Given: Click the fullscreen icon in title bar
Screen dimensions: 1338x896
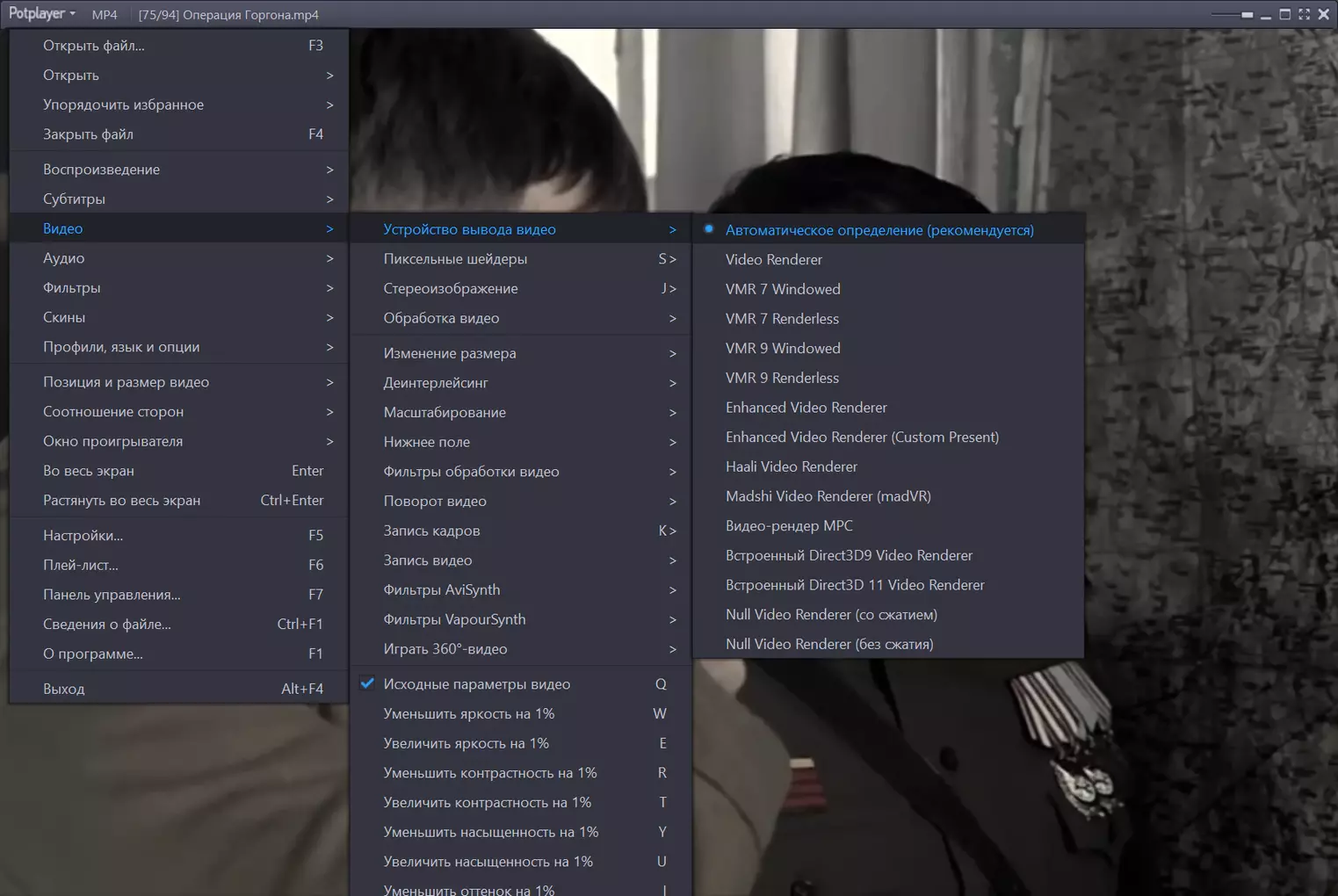Looking at the screenshot, I should [1304, 14].
